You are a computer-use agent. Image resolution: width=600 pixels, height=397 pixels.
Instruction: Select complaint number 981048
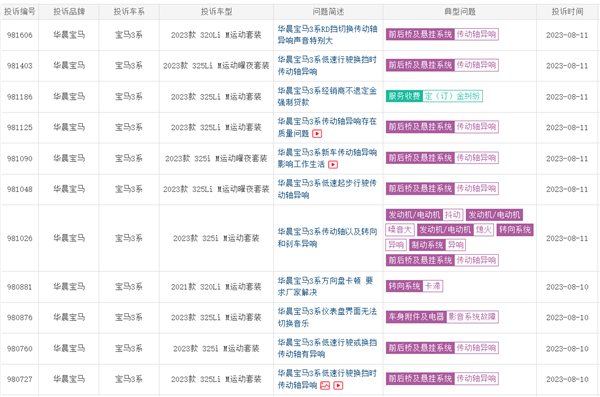click(20, 189)
